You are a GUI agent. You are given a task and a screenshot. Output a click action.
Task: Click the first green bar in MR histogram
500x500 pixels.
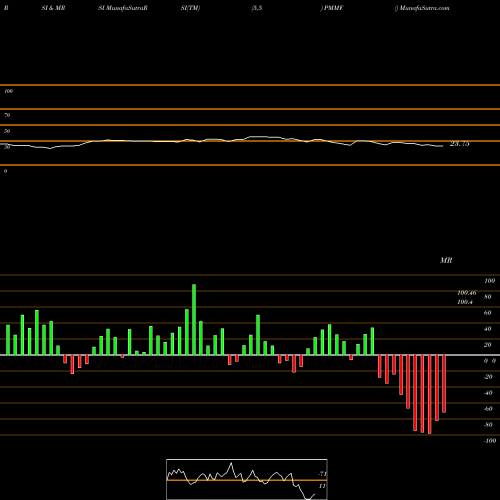click(8, 340)
